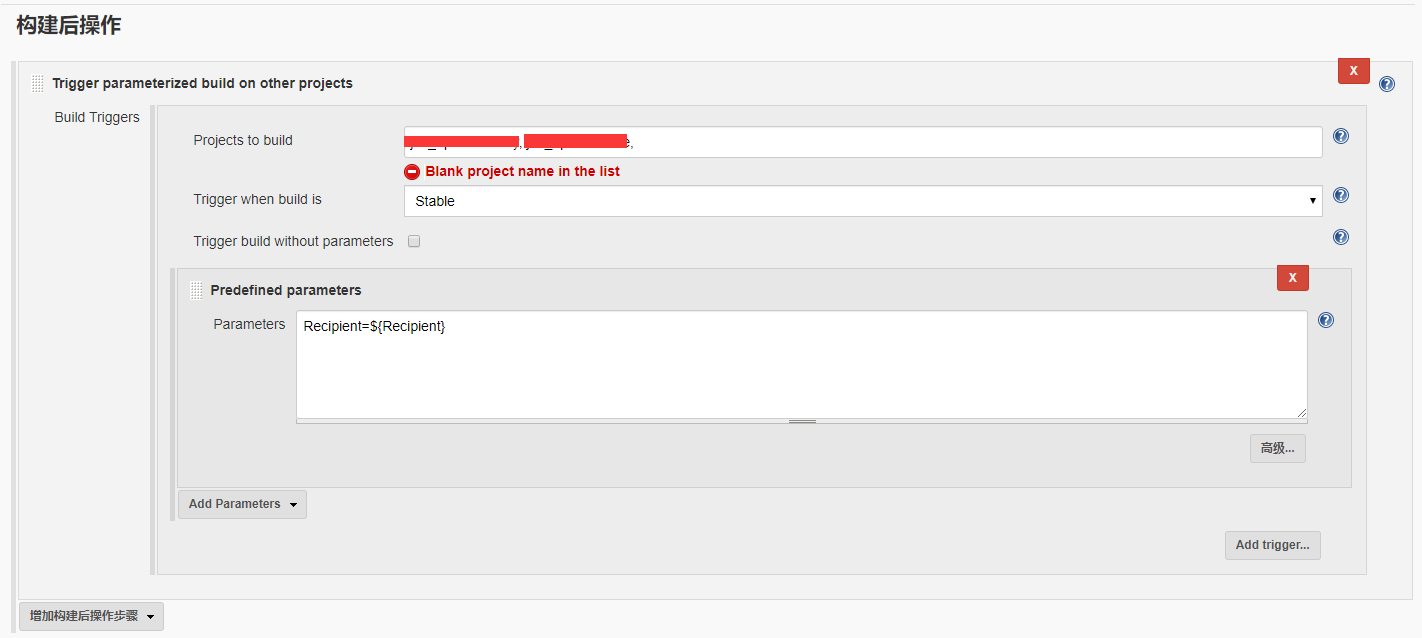Open help for Trigger when build is

(x=1341, y=195)
